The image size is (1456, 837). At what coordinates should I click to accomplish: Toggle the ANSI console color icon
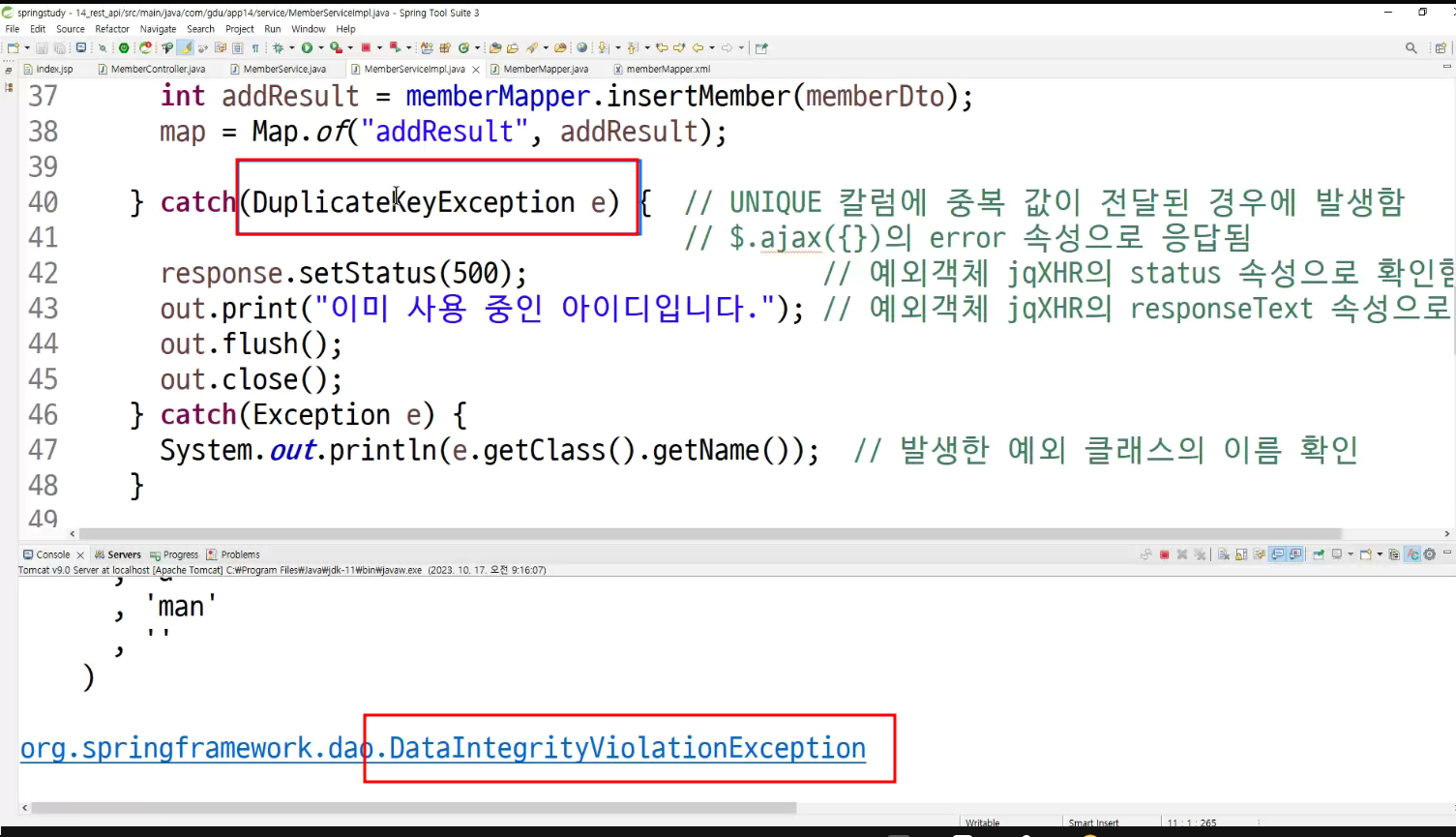[1412, 554]
